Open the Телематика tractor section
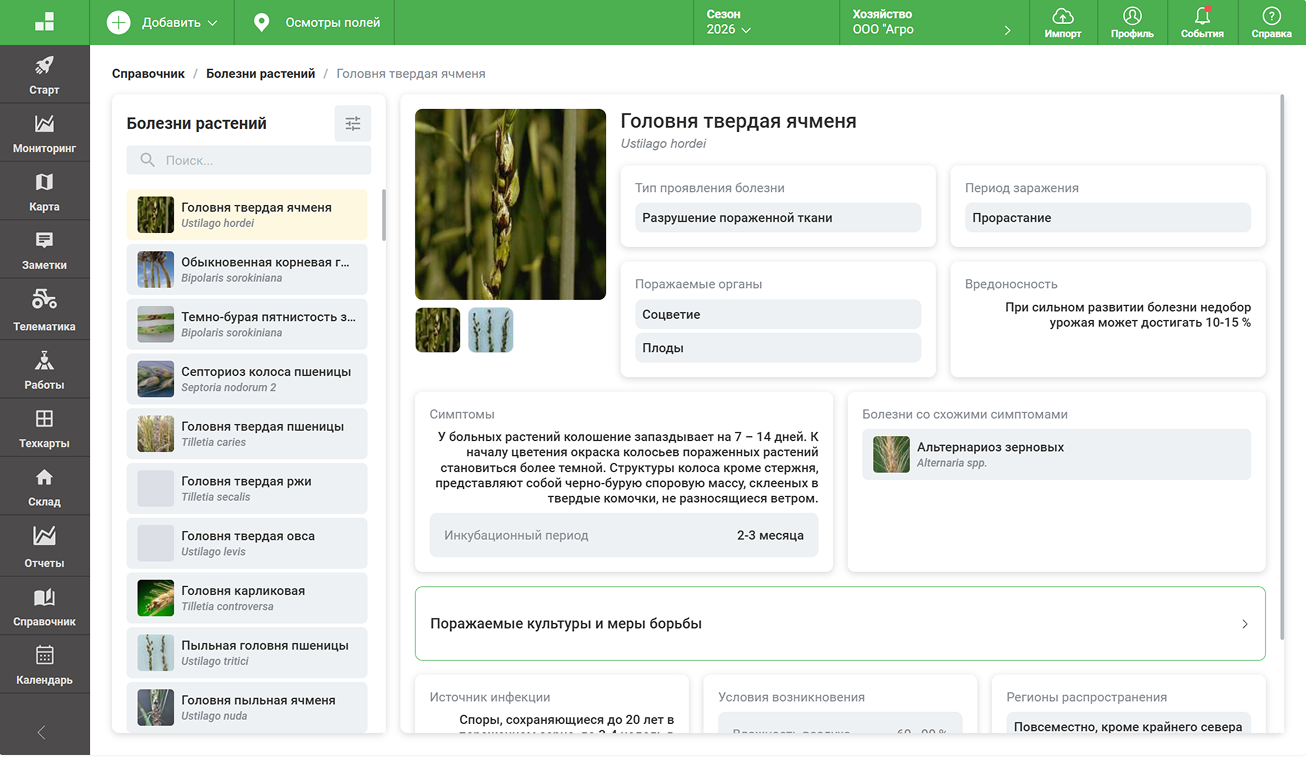Screen dimensions: 1306x758 pyautogui.click(x=44, y=309)
